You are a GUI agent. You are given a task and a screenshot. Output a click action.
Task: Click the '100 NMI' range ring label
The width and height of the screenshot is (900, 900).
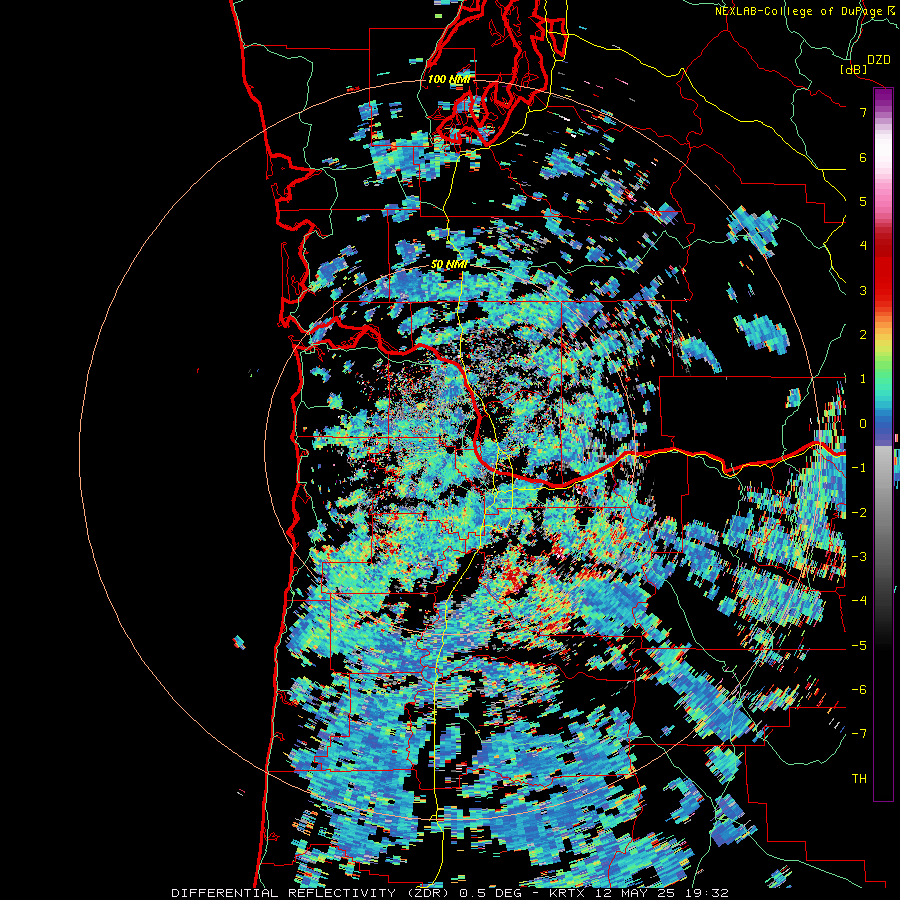(449, 79)
